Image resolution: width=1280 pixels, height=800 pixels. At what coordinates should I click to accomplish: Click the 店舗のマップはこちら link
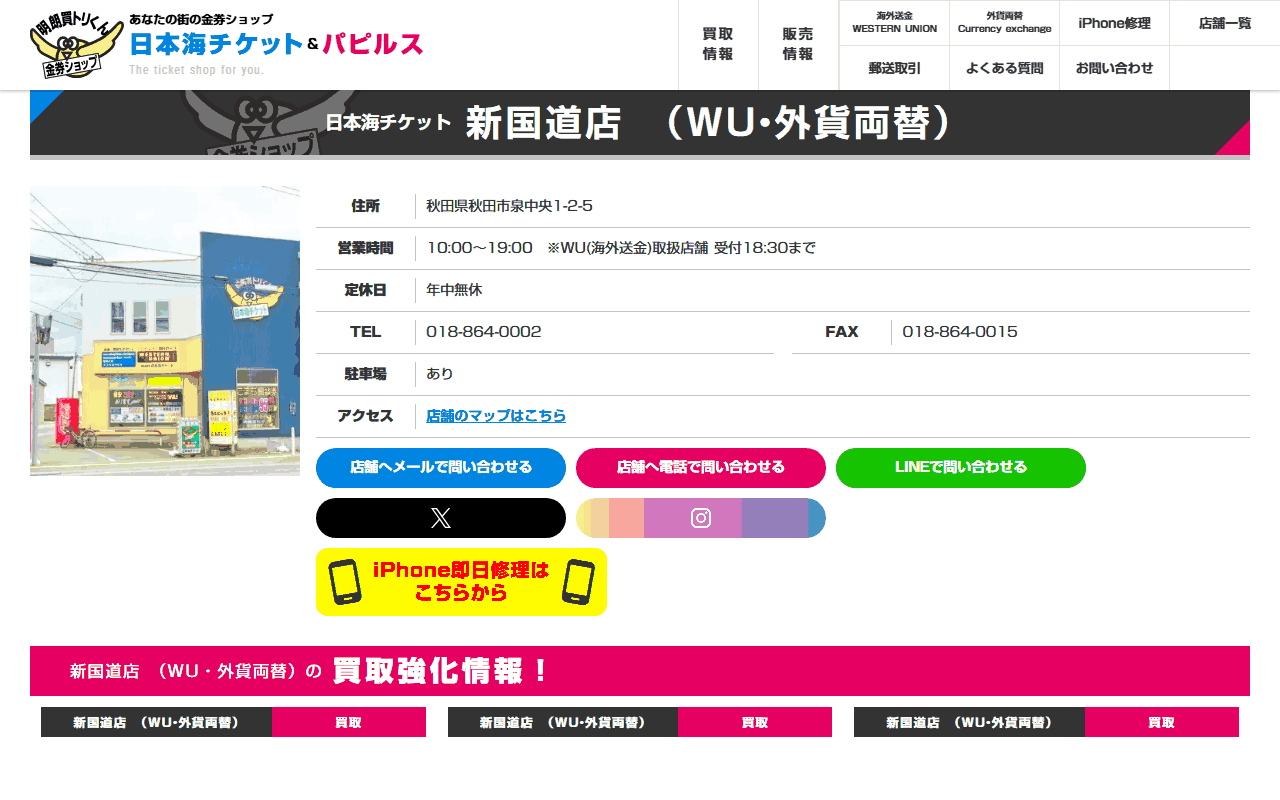pyautogui.click(x=496, y=416)
